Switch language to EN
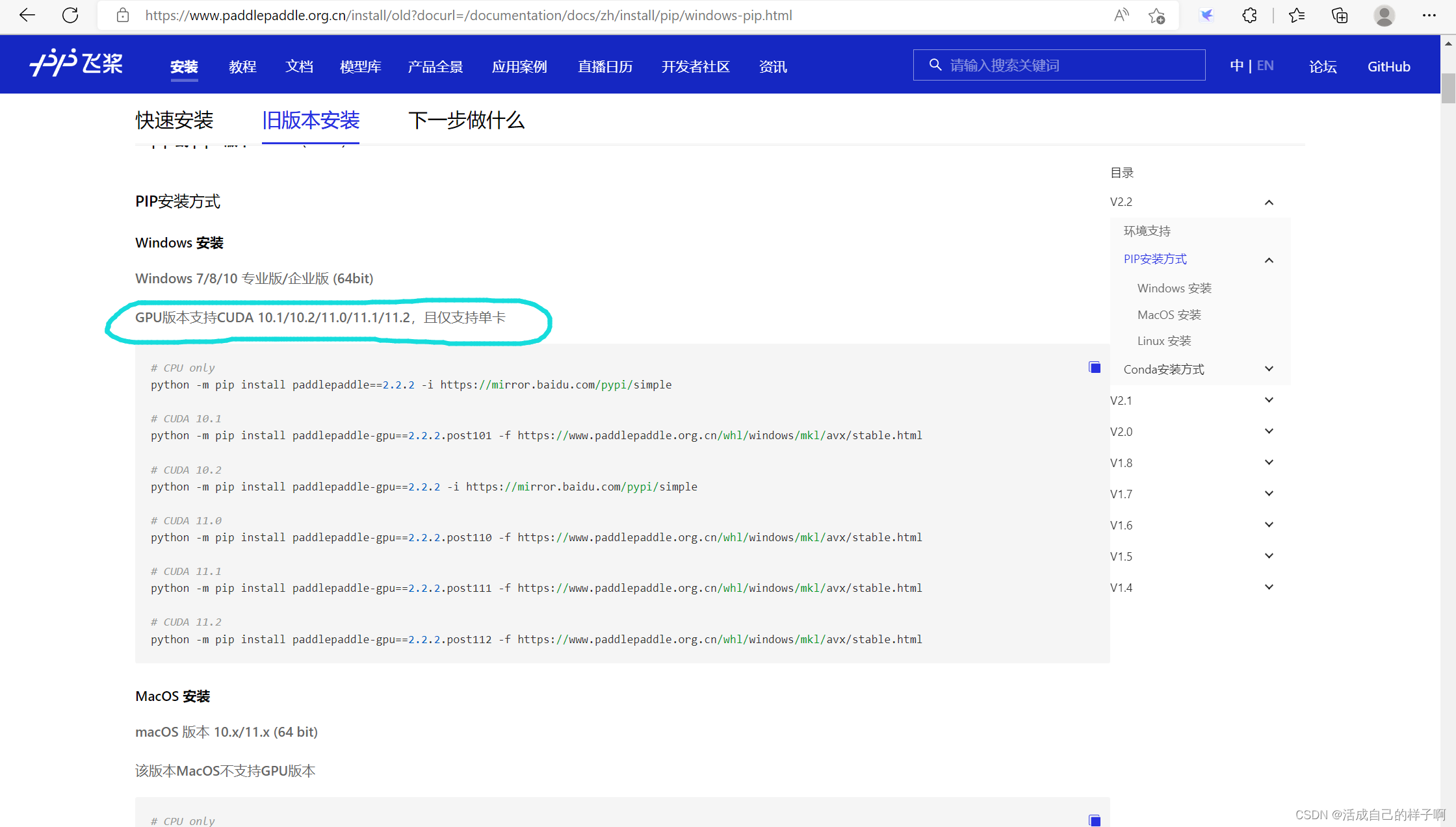Image resolution: width=1456 pixels, height=827 pixels. pyautogui.click(x=1265, y=66)
